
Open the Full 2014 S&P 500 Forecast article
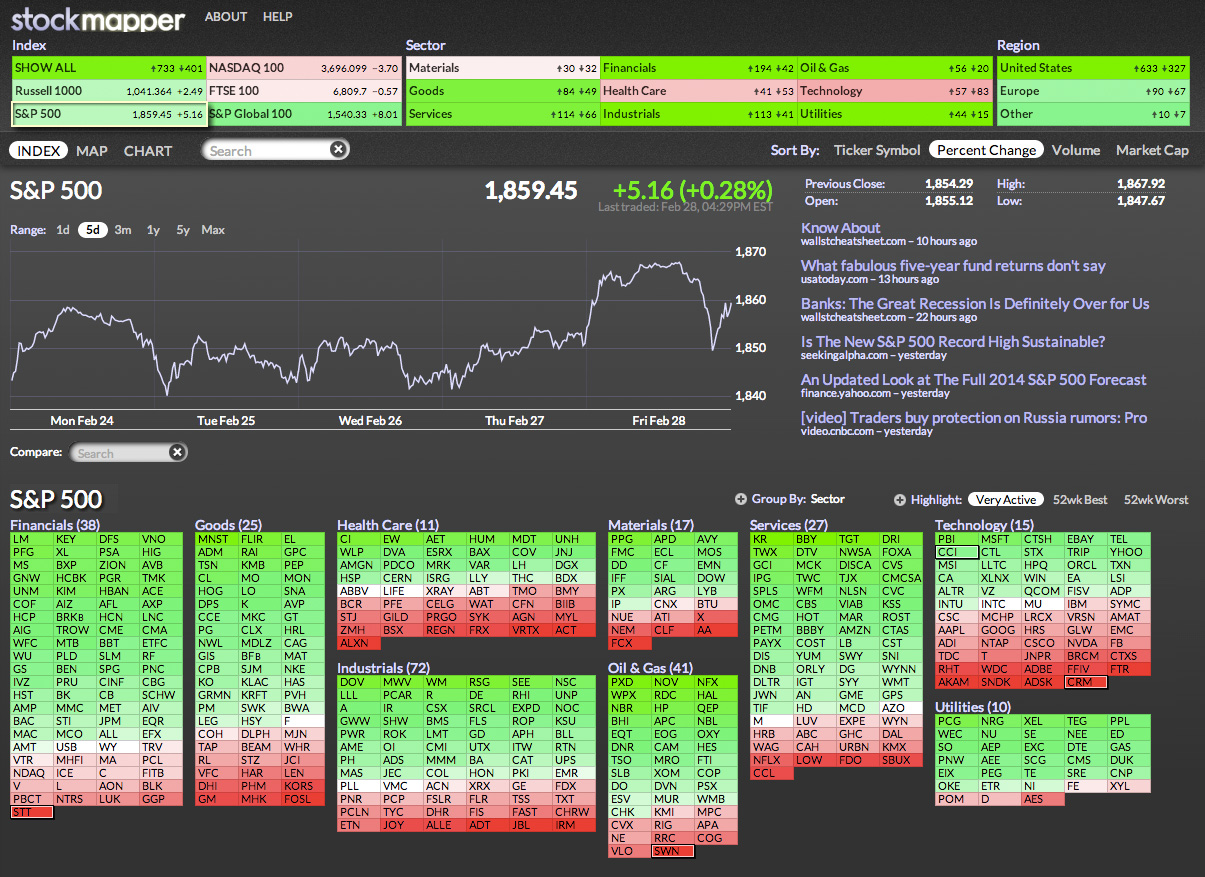(973, 380)
